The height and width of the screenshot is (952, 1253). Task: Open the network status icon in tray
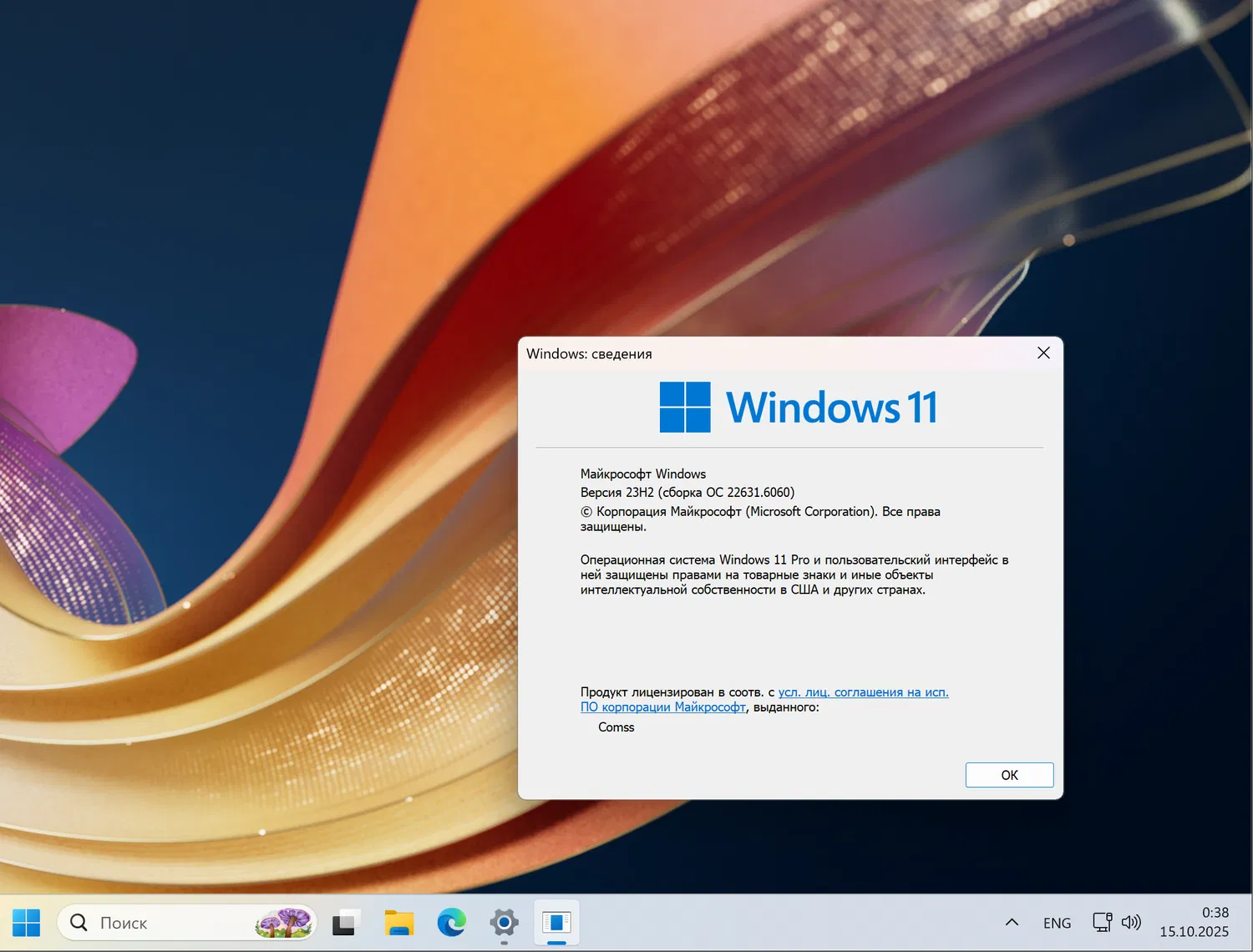(x=1101, y=922)
